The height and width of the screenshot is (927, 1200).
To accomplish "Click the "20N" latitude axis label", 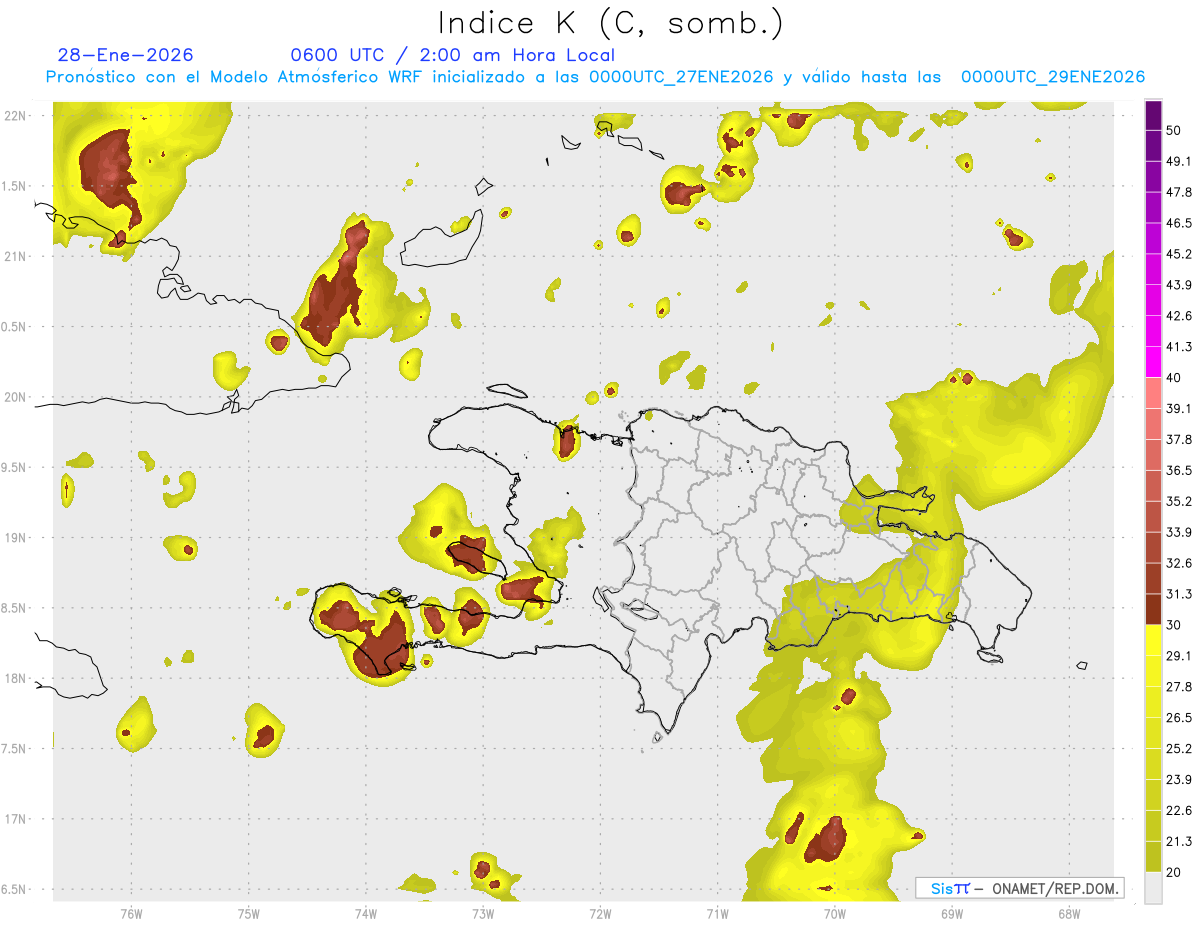I will coord(14,397).
